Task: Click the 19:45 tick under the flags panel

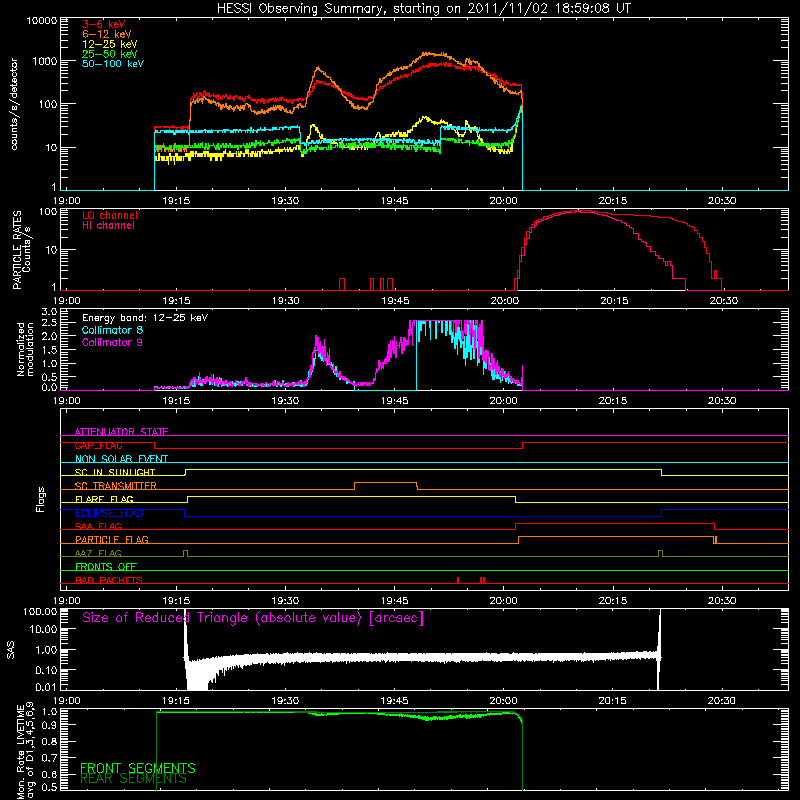Action: 394,601
